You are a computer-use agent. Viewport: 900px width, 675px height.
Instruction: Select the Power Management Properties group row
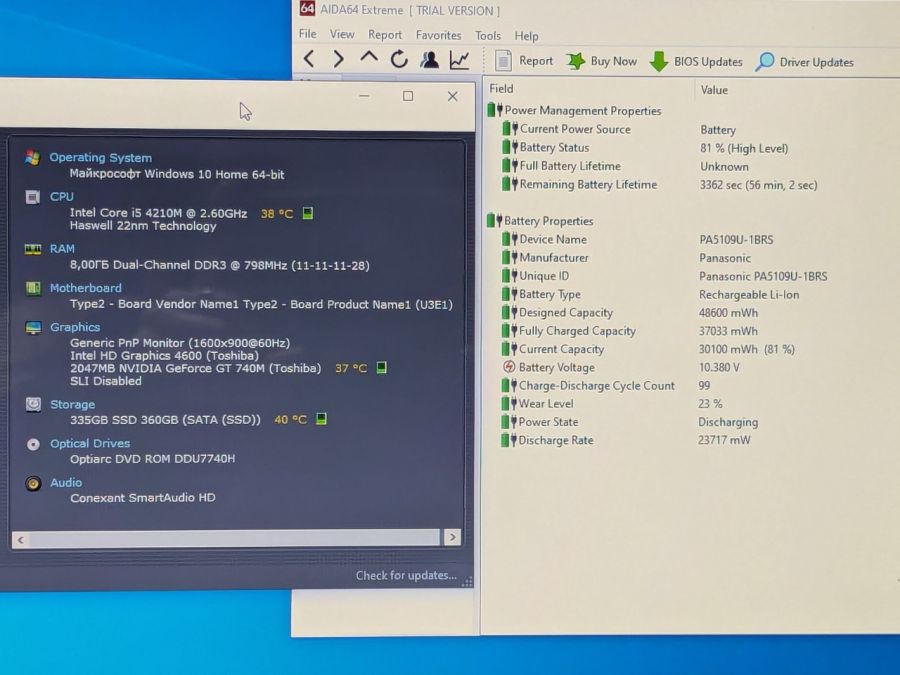575,110
